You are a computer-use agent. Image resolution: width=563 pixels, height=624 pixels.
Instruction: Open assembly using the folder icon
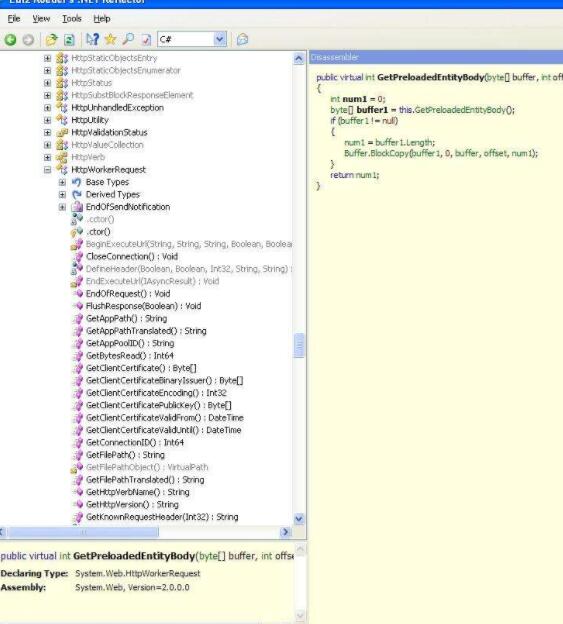click(x=51, y=39)
